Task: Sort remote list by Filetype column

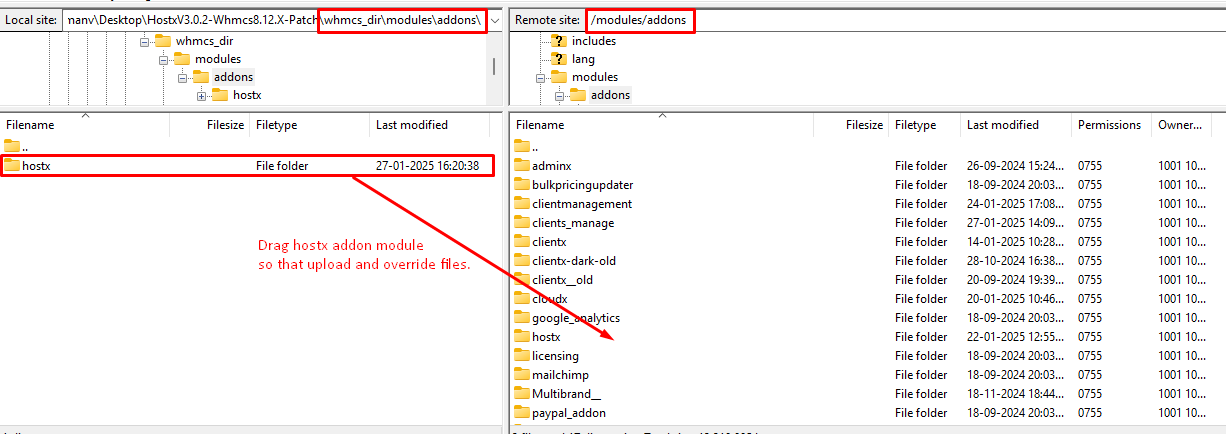Action: pos(915,125)
